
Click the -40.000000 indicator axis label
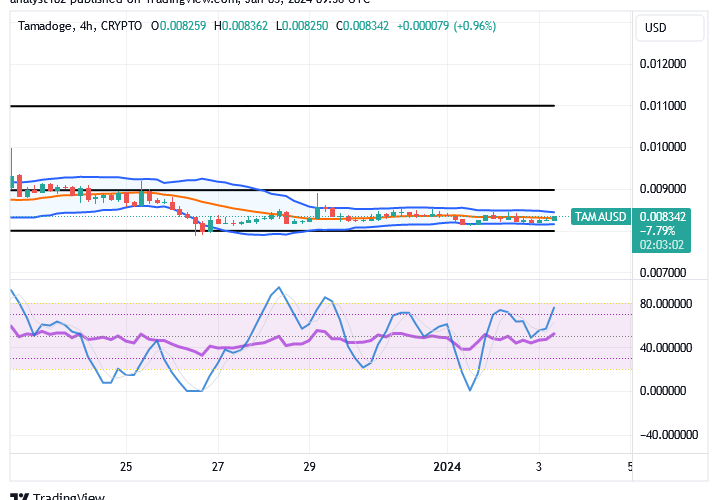click(669, 435)
